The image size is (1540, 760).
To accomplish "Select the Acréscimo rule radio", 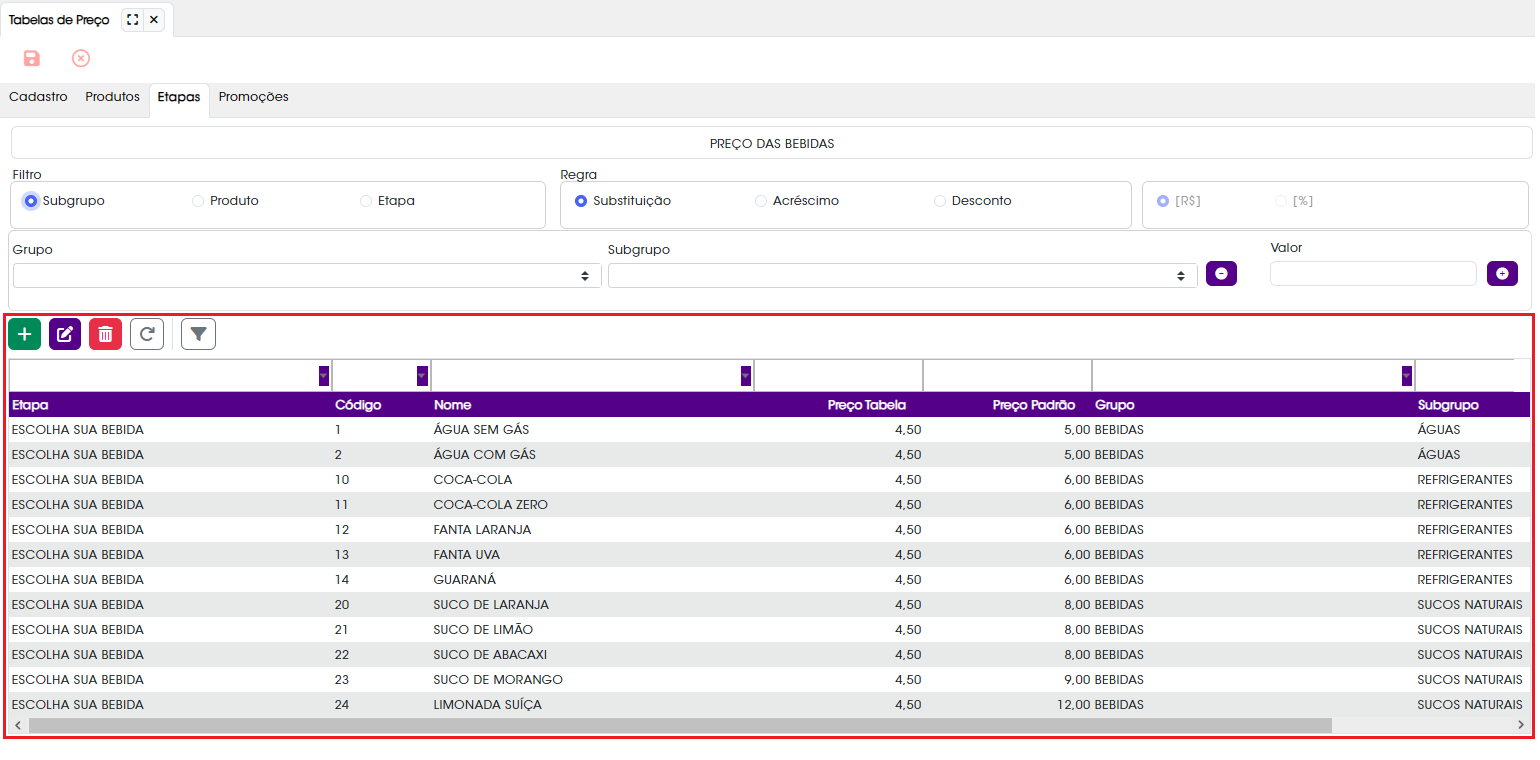I will [761, 201].
